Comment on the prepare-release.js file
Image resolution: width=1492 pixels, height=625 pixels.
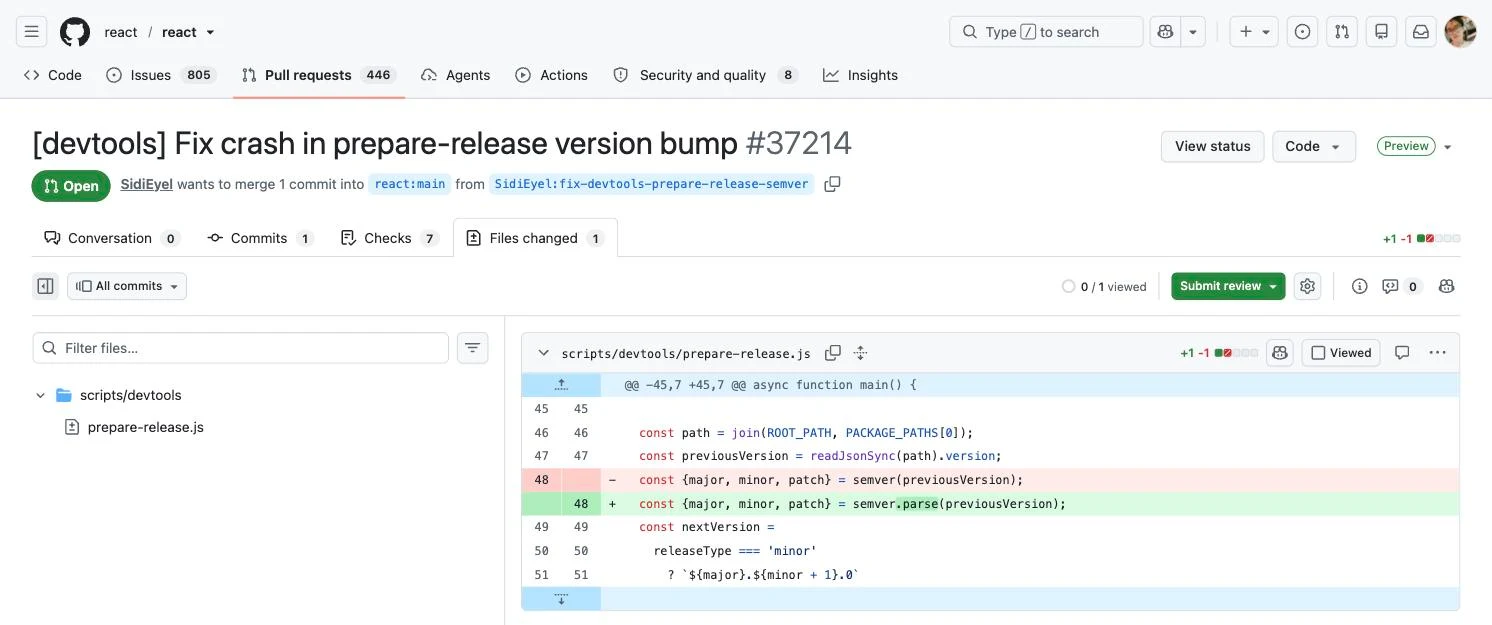click(x=1402, y=353)
